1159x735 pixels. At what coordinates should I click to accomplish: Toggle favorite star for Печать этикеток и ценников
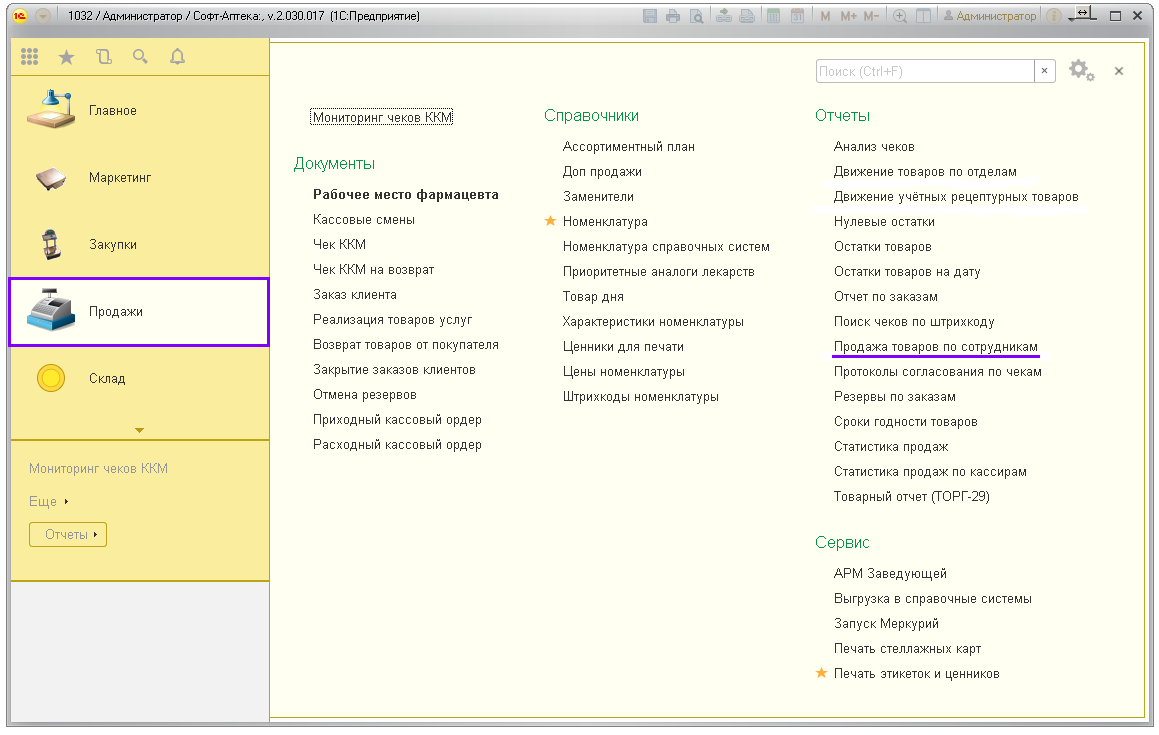822,674
